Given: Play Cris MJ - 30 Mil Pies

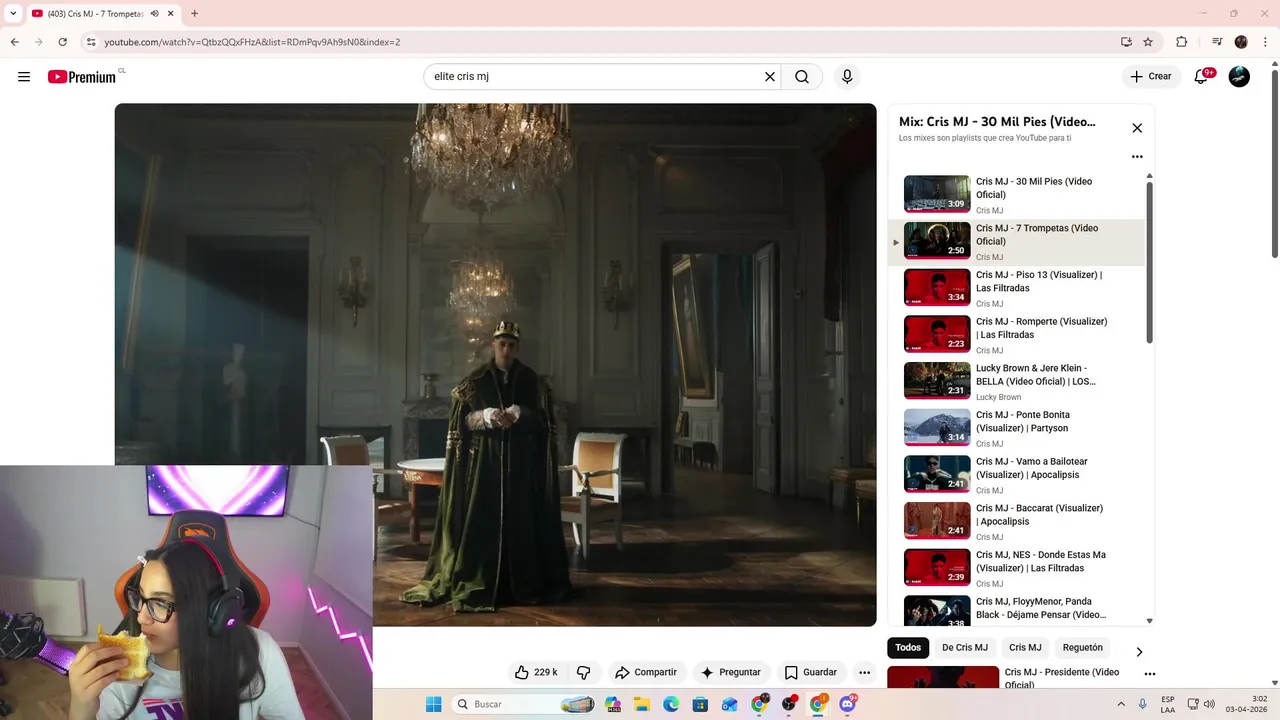Looking at the screenshot, I should (1015, 195).
